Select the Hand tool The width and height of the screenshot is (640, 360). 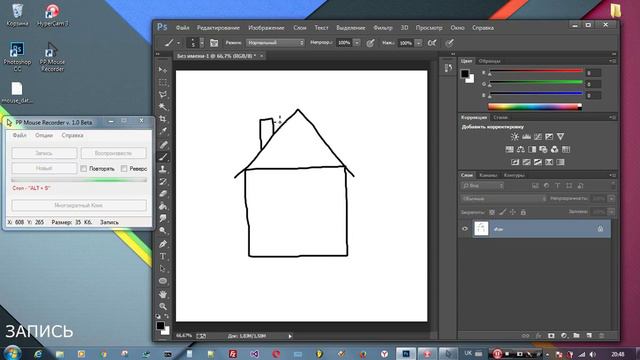[x=163, y=294]
